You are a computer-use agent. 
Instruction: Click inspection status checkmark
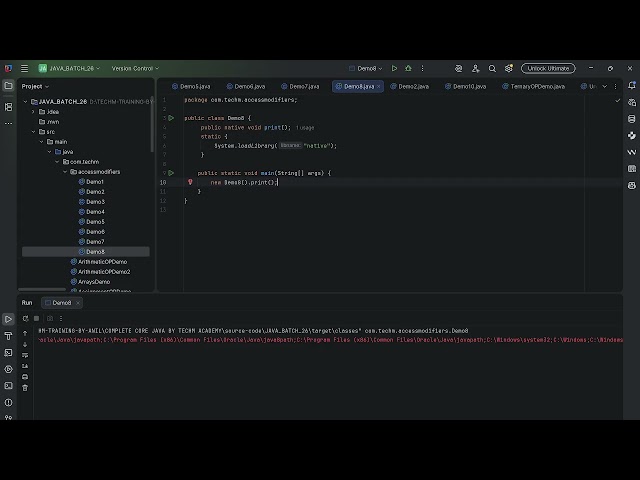618,100
